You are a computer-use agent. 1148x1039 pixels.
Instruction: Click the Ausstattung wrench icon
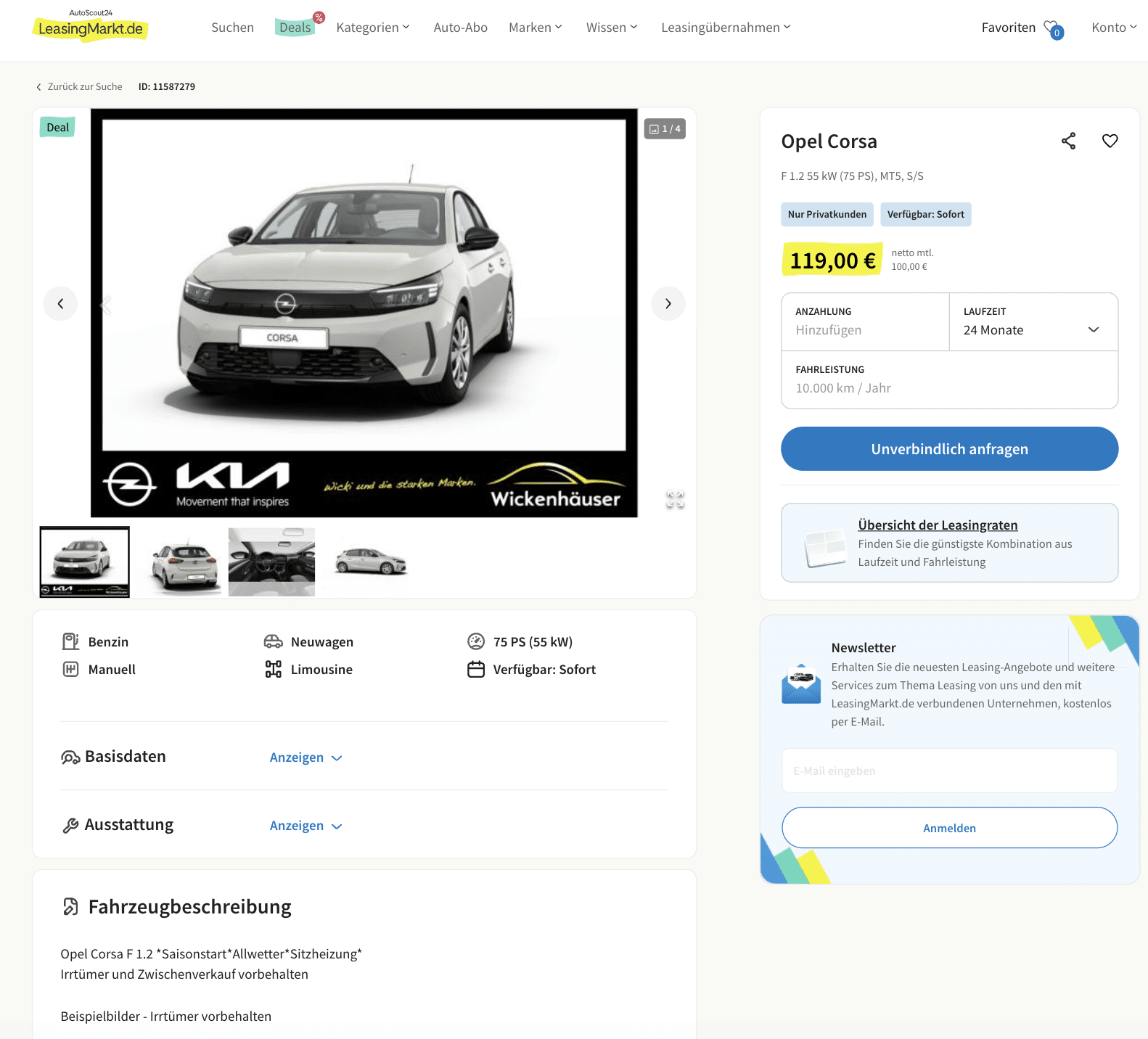[x=70, y=826]
